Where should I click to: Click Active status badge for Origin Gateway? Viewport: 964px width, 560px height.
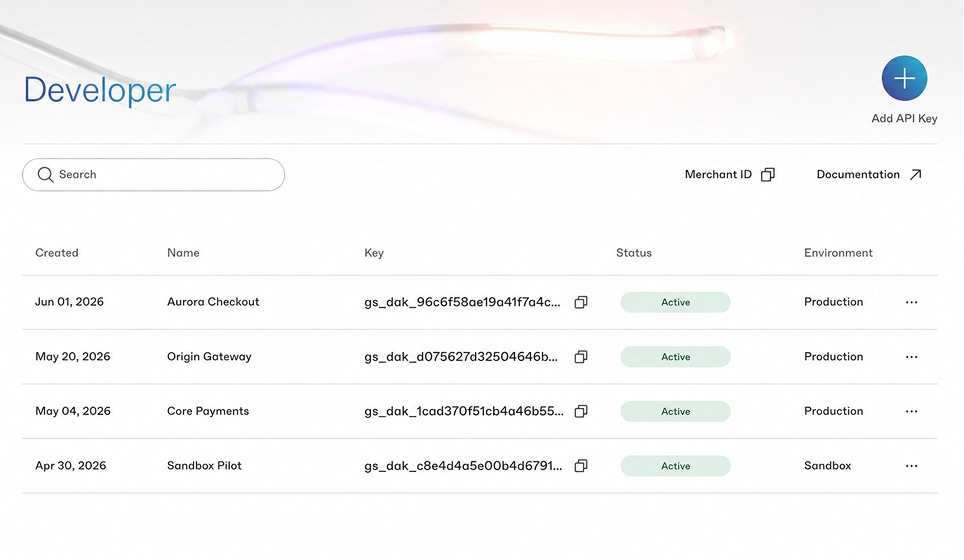pyautogui.click(x=675, y=357)
